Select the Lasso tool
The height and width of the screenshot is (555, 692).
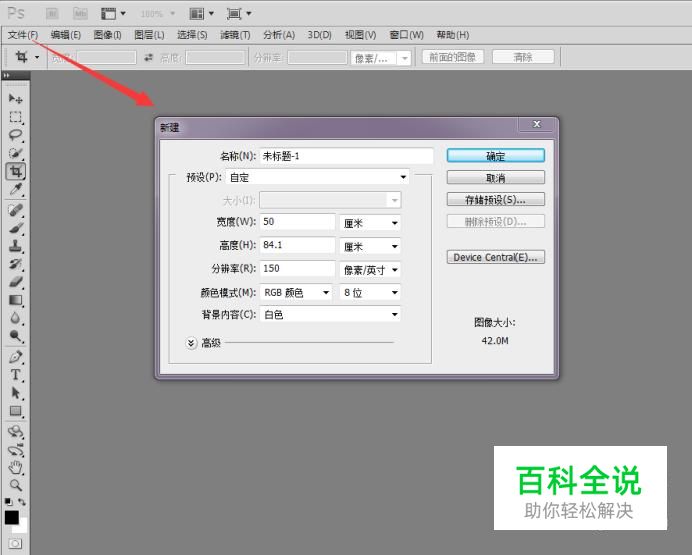click(x=15, y=135)
